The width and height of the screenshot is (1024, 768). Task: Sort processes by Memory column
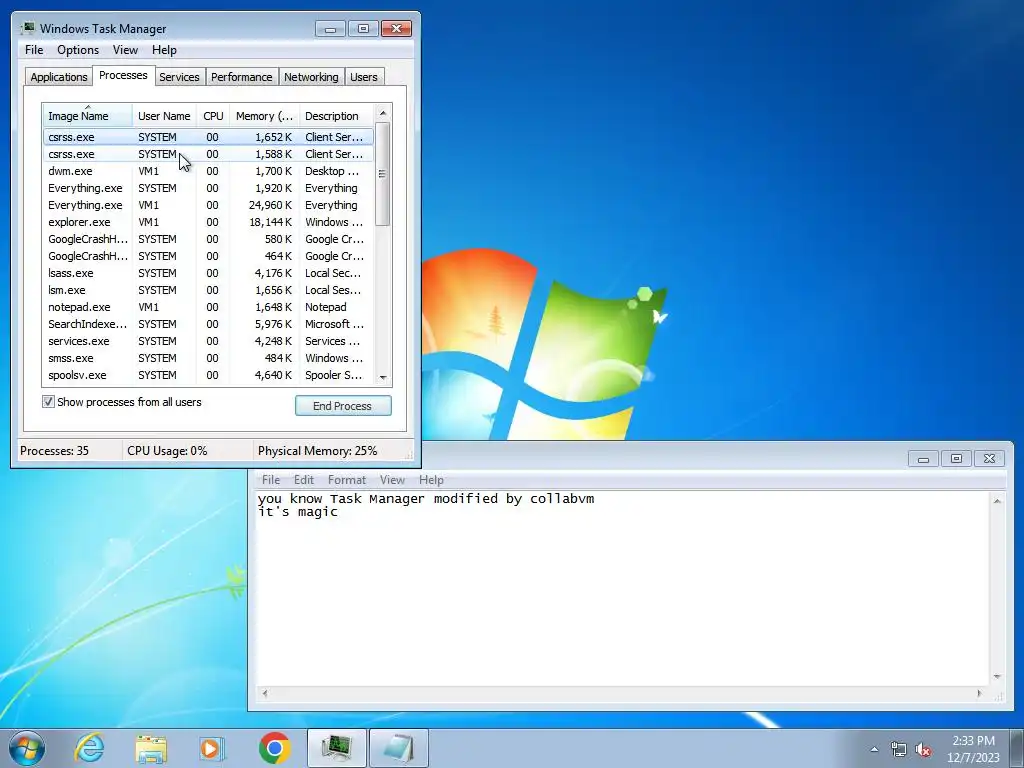[264, 116]
